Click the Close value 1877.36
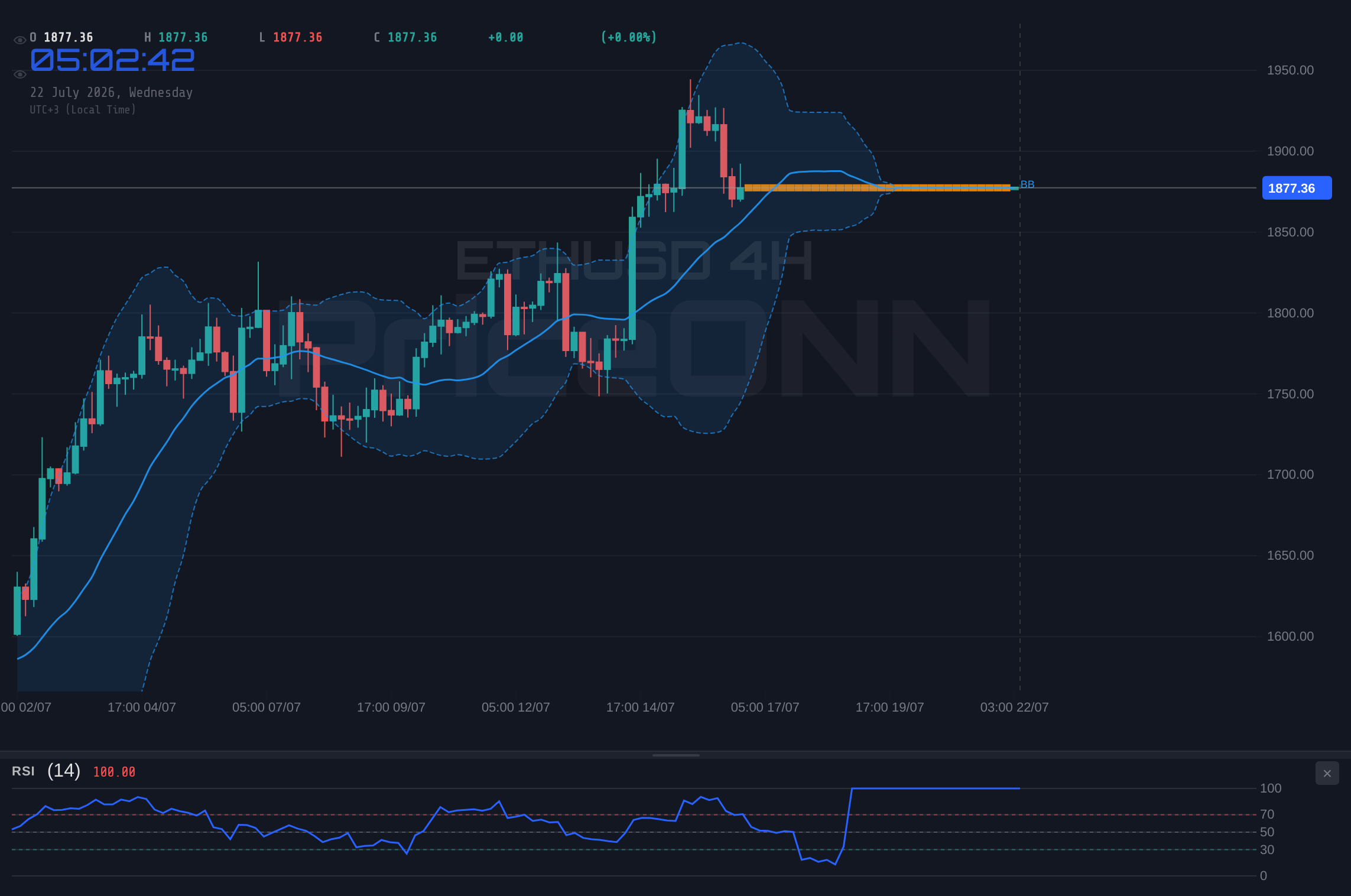 pos(412,38)
